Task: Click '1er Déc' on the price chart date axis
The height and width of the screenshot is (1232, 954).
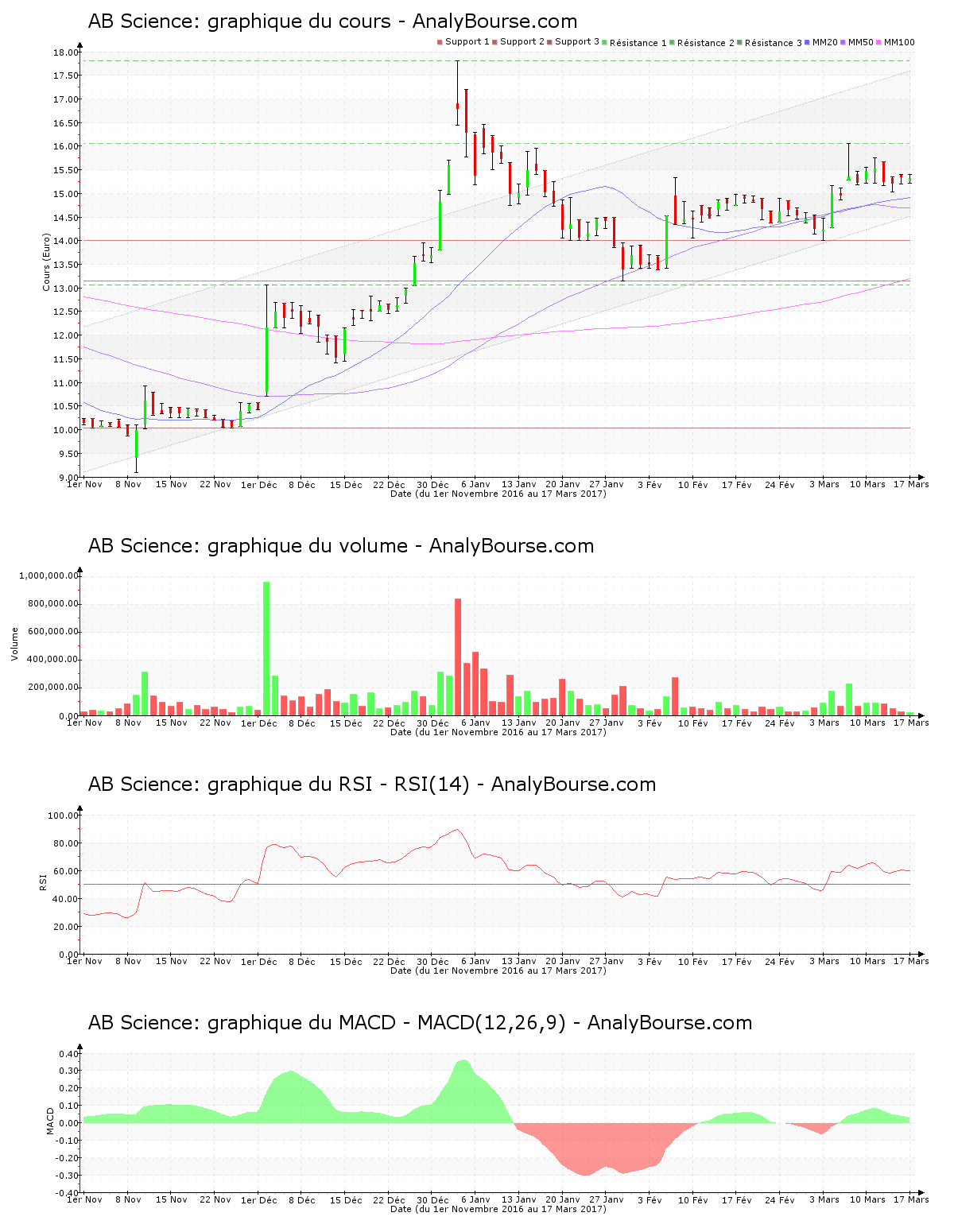Action: 259,484
